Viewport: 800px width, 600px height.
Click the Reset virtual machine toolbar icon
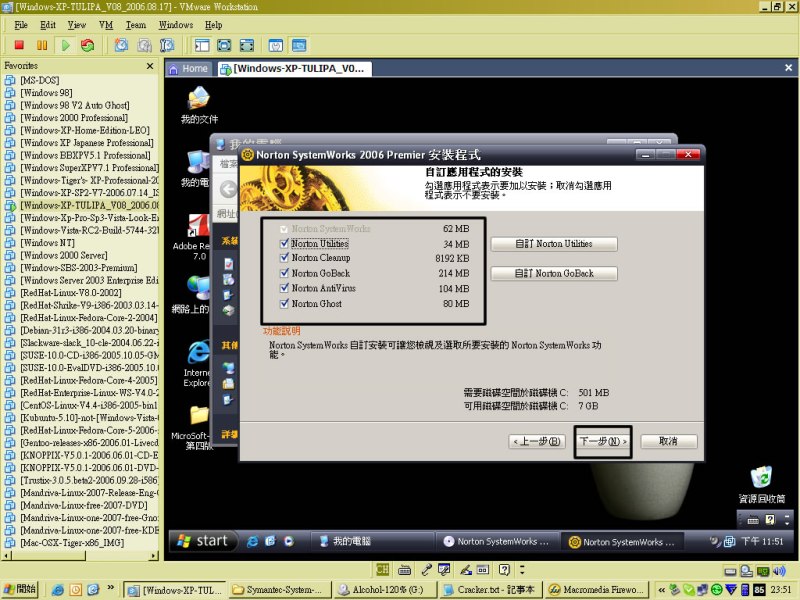point(88,45)
